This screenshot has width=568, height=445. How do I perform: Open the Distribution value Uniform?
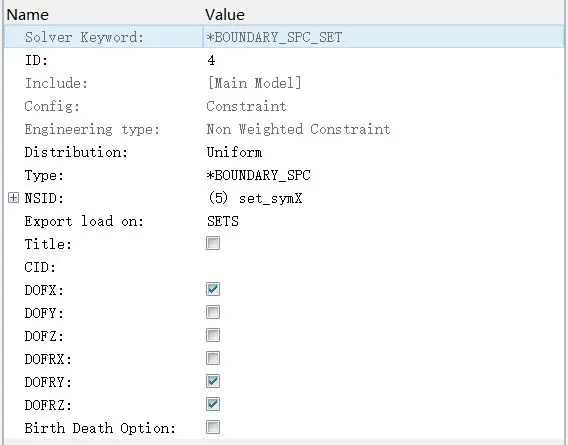234,152
